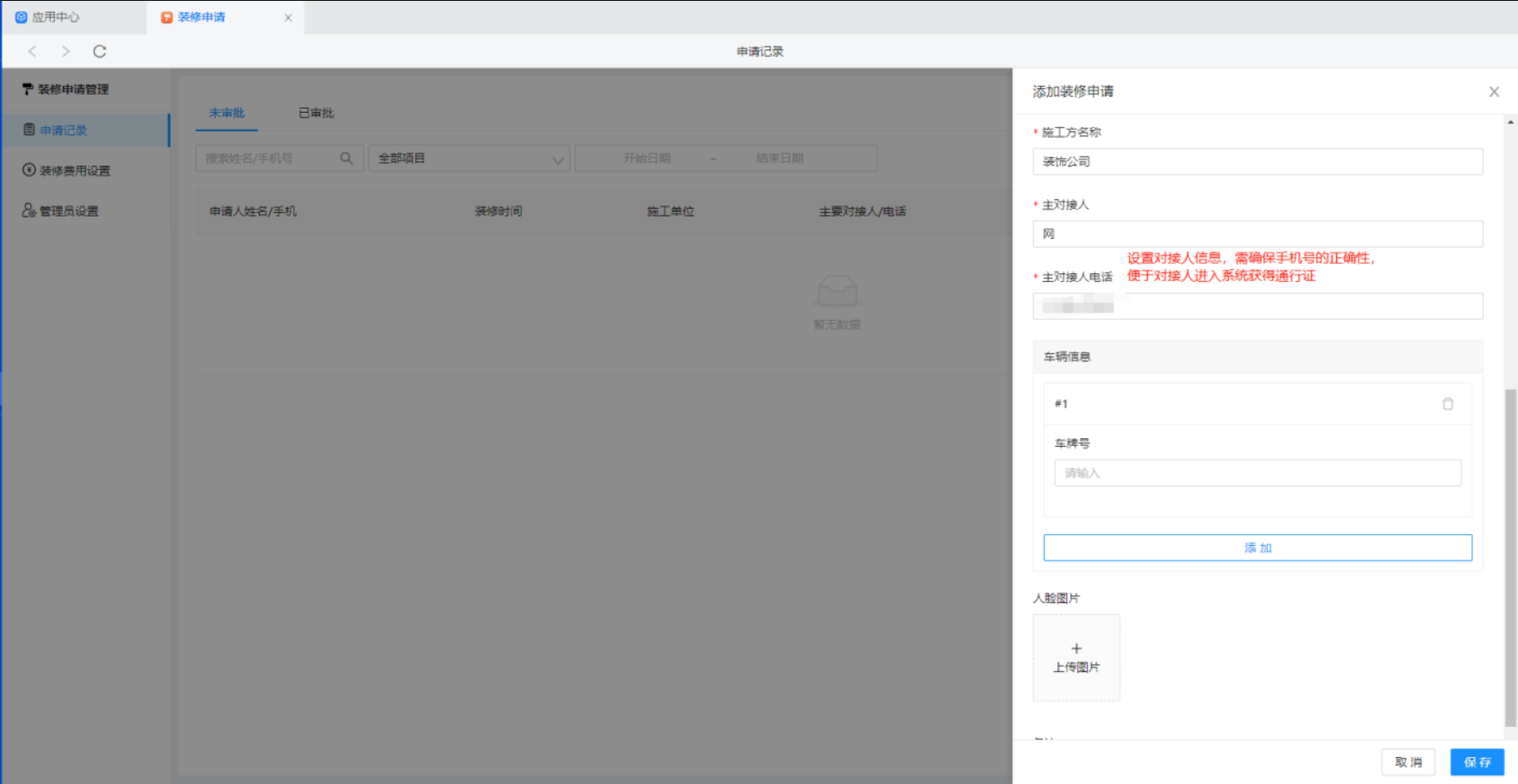Image resolution: width=1518 pixels, height=784 pixels.
Task: Click the search magnifier icon
Action: tap(347, 159)
